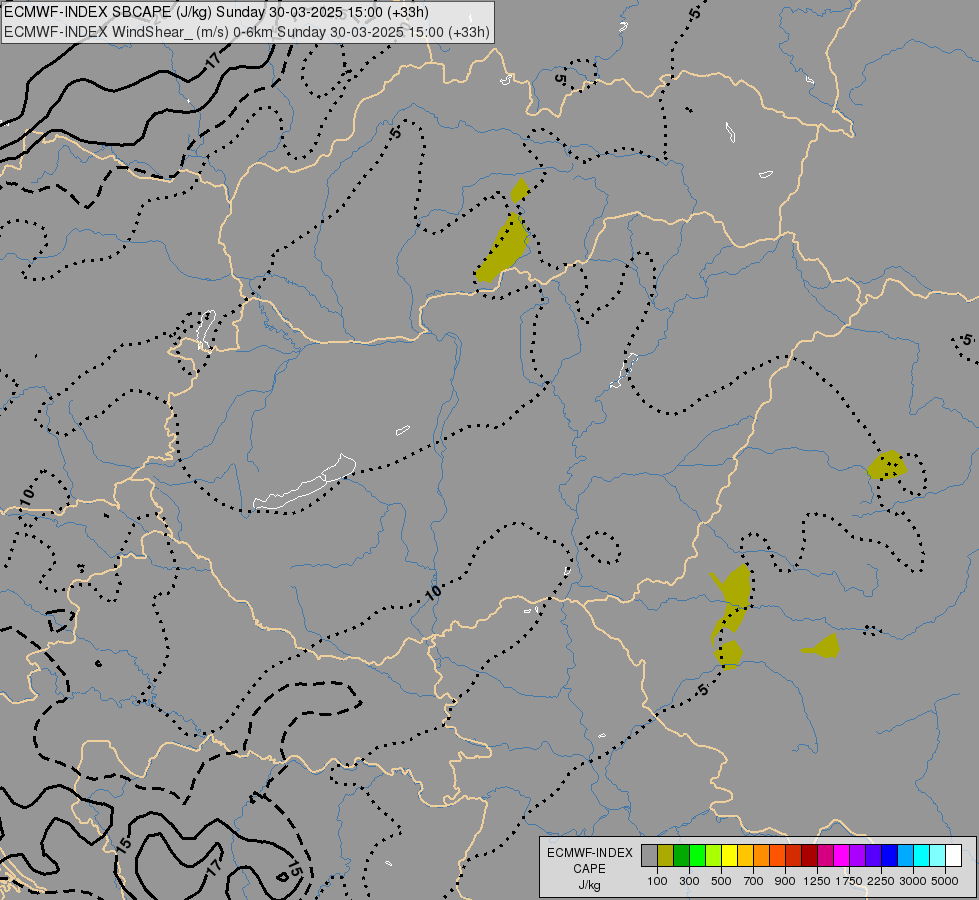Click the amber legend swatch left of 700
This screenshot has height=900, width=979.
(x=745, y=855)
